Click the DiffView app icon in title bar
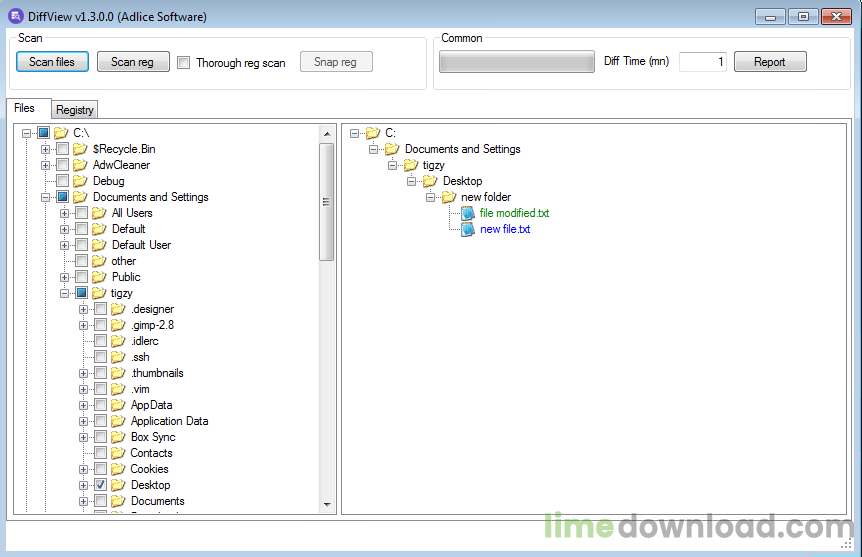 click(x=15, y=16)
